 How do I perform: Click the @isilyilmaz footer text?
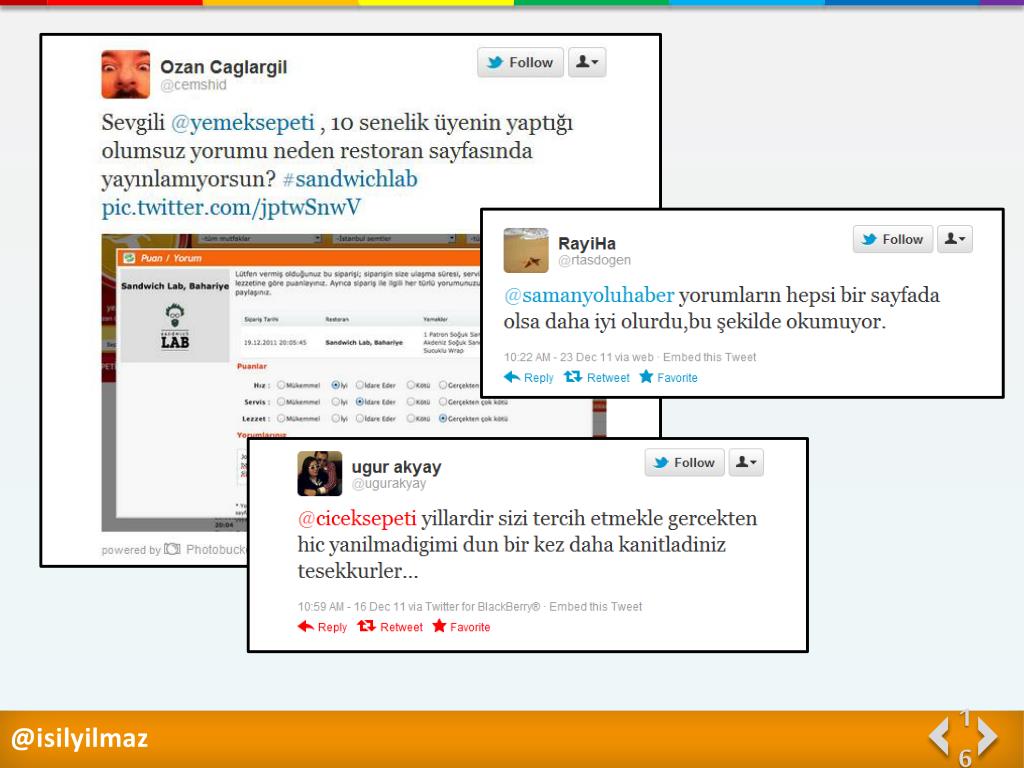click(x=80, y=739)
